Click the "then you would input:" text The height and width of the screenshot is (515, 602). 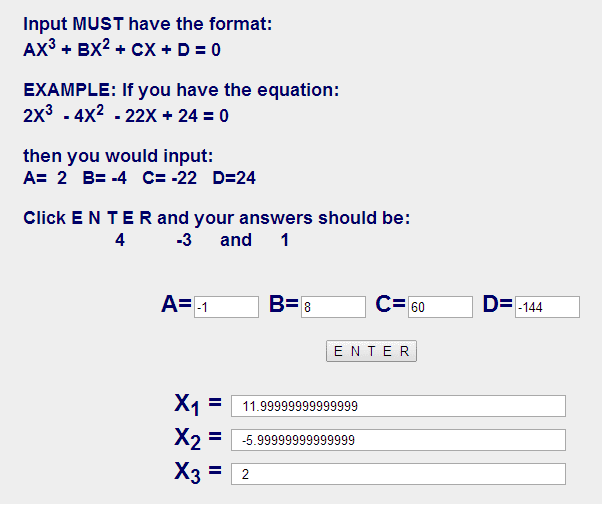(118, 157)
